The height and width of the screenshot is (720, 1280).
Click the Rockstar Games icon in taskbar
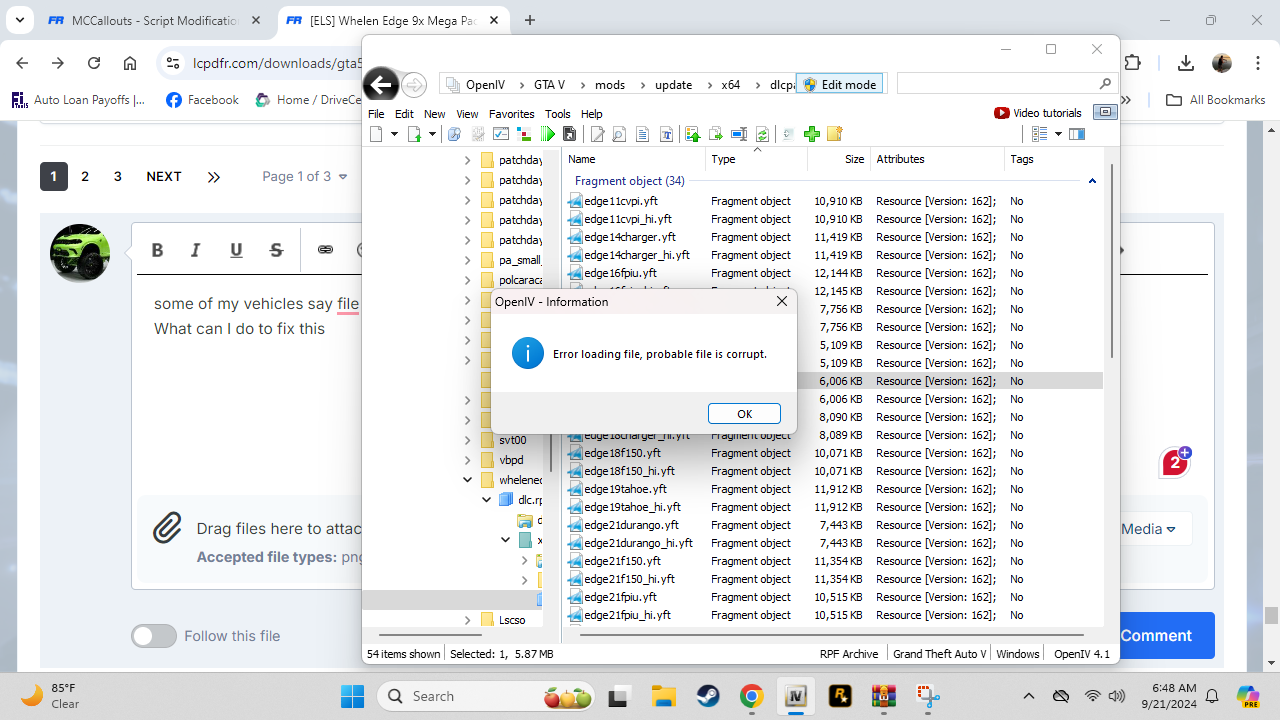point(839,696)
